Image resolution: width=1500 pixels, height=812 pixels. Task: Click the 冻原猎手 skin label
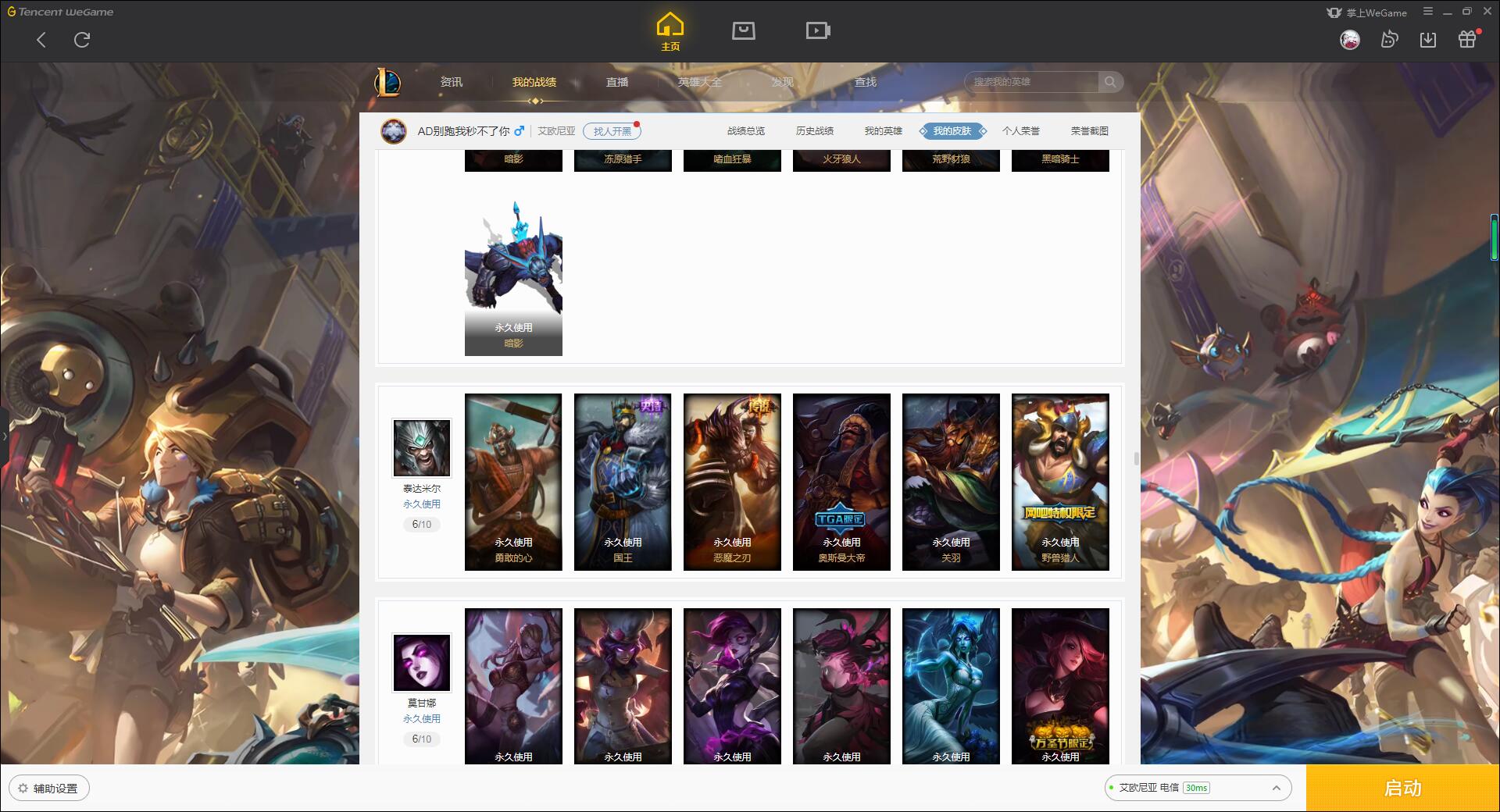tap(623, 159)
